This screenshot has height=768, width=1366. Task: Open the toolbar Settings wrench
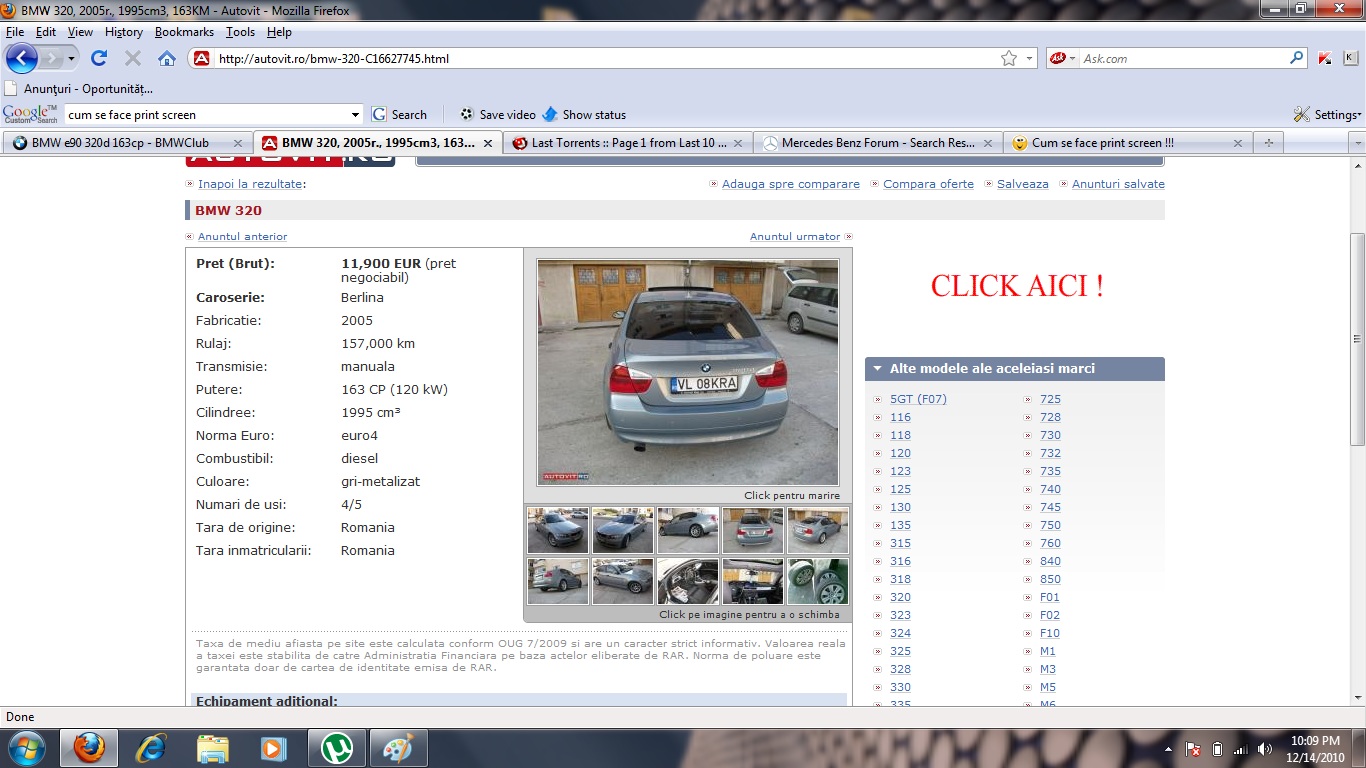pyautogui.click(x=1327, y=114)
